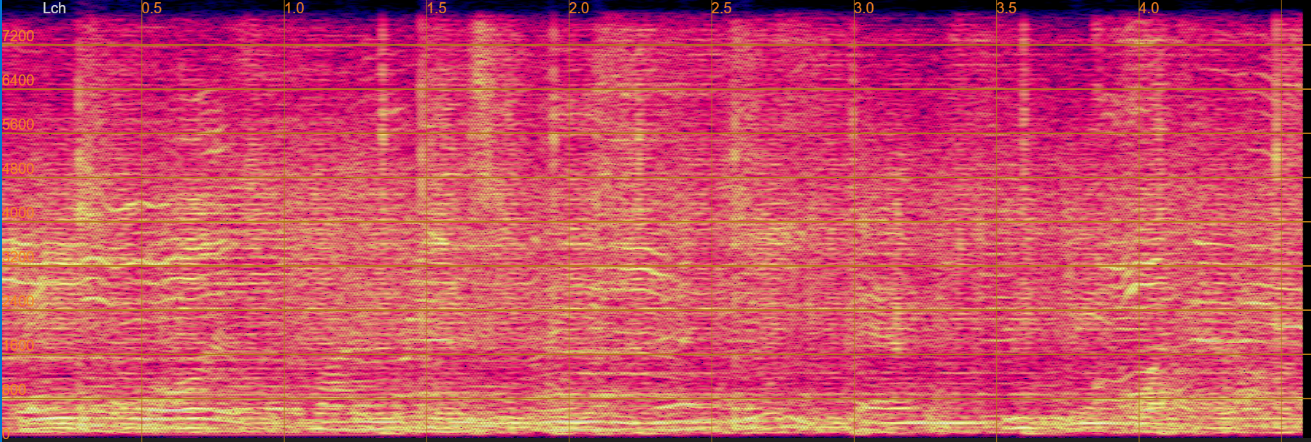Click the 3.5 second time label
This screenshot has width=1311, height=442.
[1006, 8]
